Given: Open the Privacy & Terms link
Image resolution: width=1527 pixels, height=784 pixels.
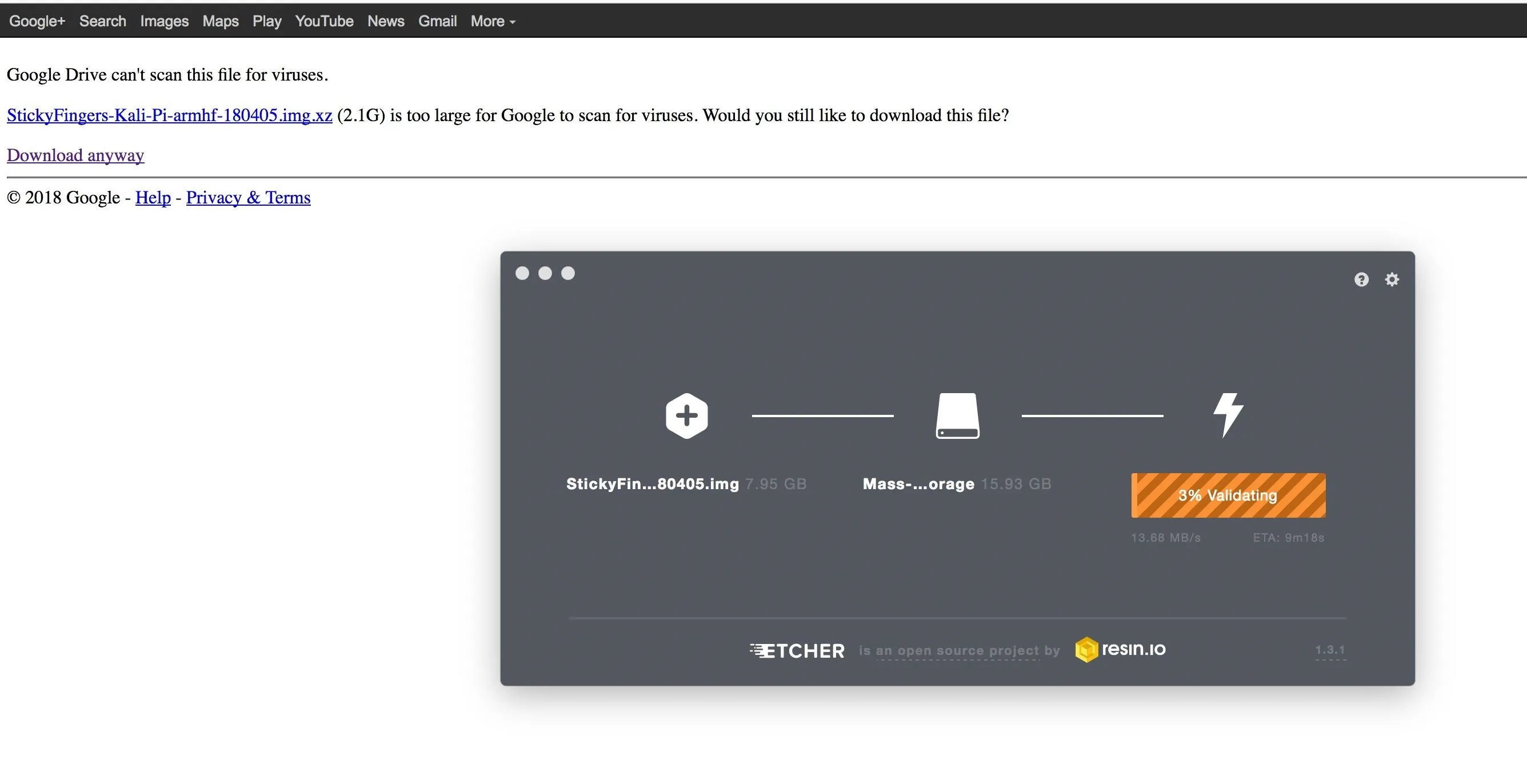Looking at the screenshot, I should tap(249, 197).
